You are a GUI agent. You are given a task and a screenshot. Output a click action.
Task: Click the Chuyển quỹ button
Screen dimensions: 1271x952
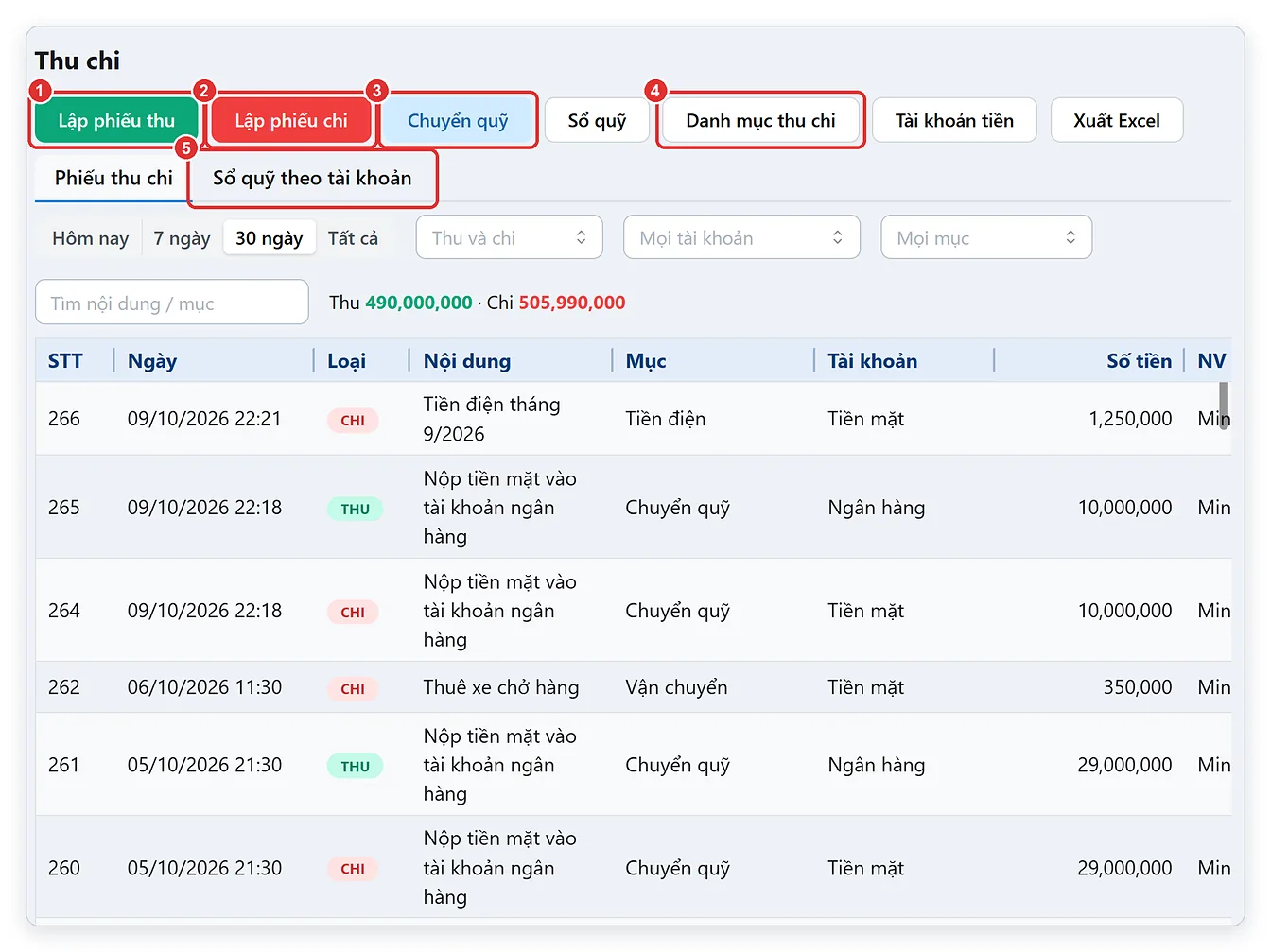[x=458, y=120]
